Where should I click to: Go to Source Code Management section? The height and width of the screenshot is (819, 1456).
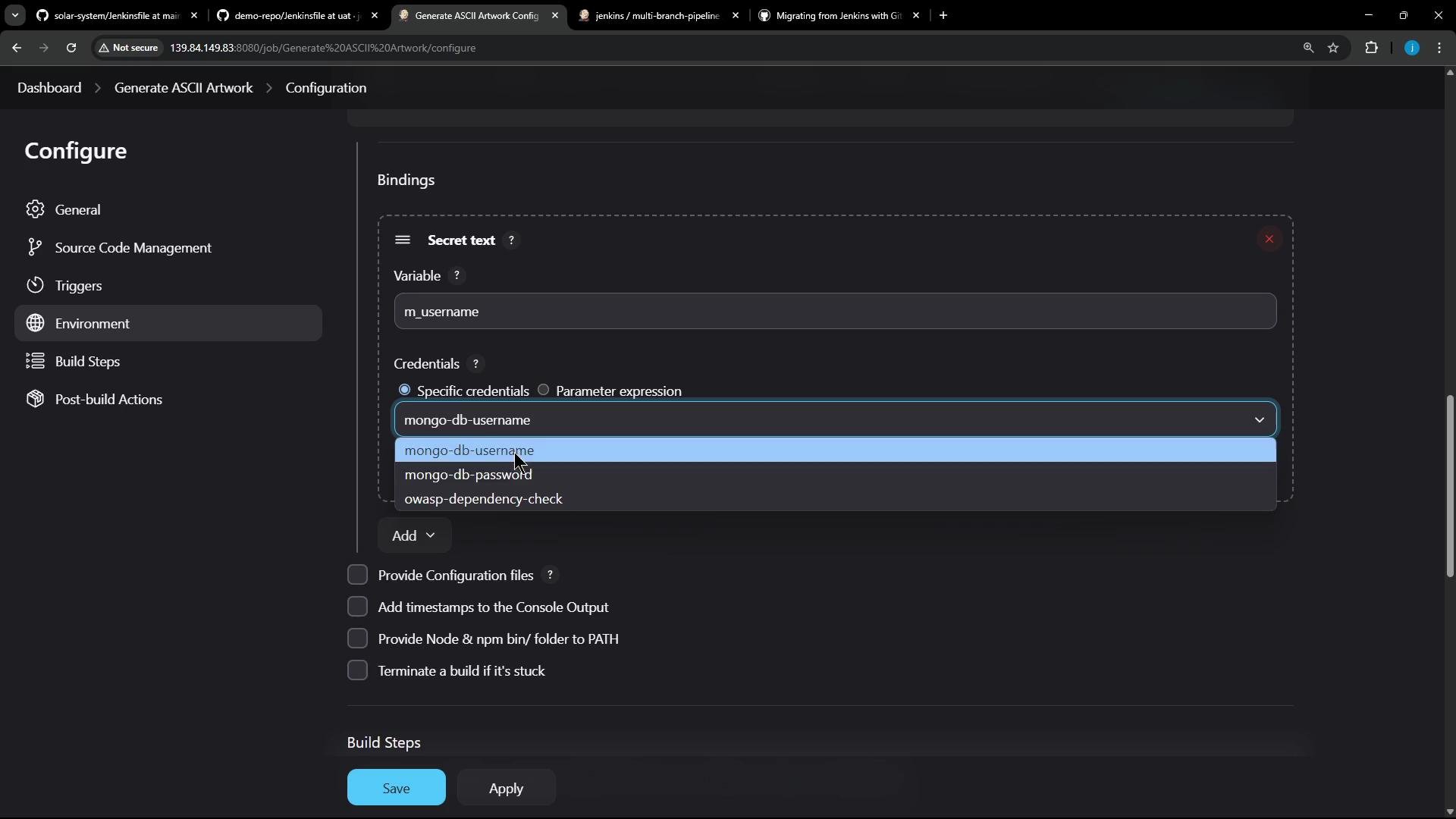[168, 247]
